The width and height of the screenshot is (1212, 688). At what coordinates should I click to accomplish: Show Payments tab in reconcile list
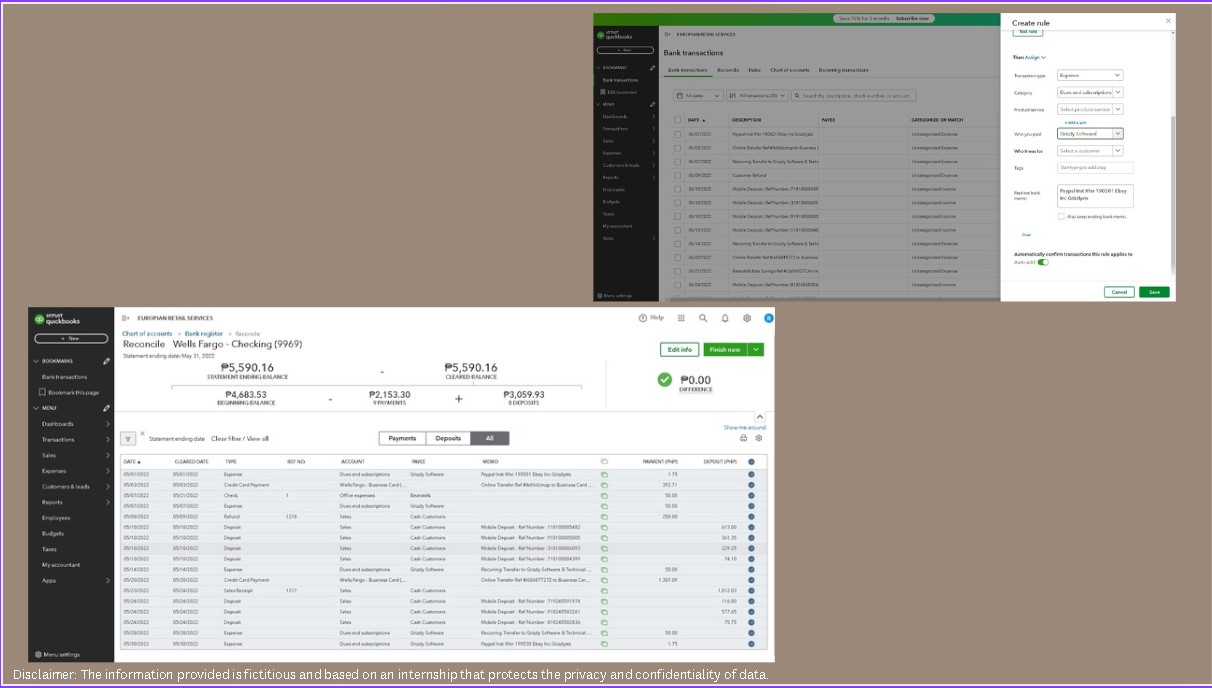tap(402, 438)
